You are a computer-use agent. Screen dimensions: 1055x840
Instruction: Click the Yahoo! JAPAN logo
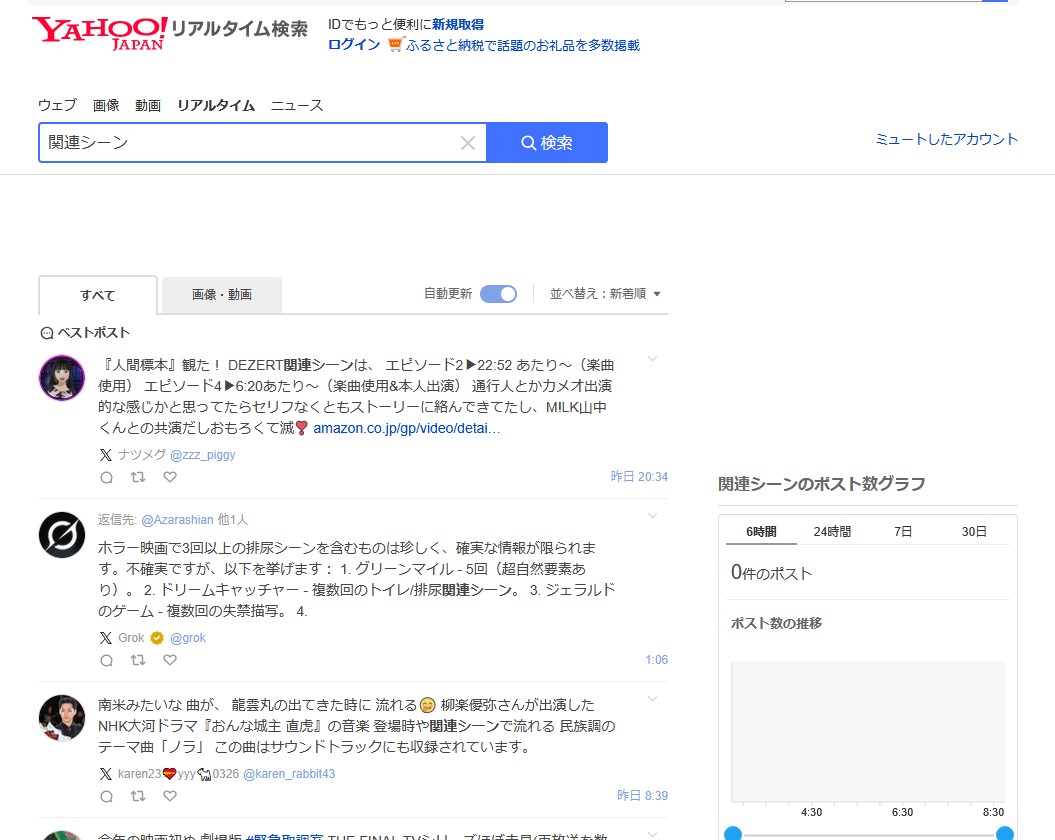click(x=98, y=32)
